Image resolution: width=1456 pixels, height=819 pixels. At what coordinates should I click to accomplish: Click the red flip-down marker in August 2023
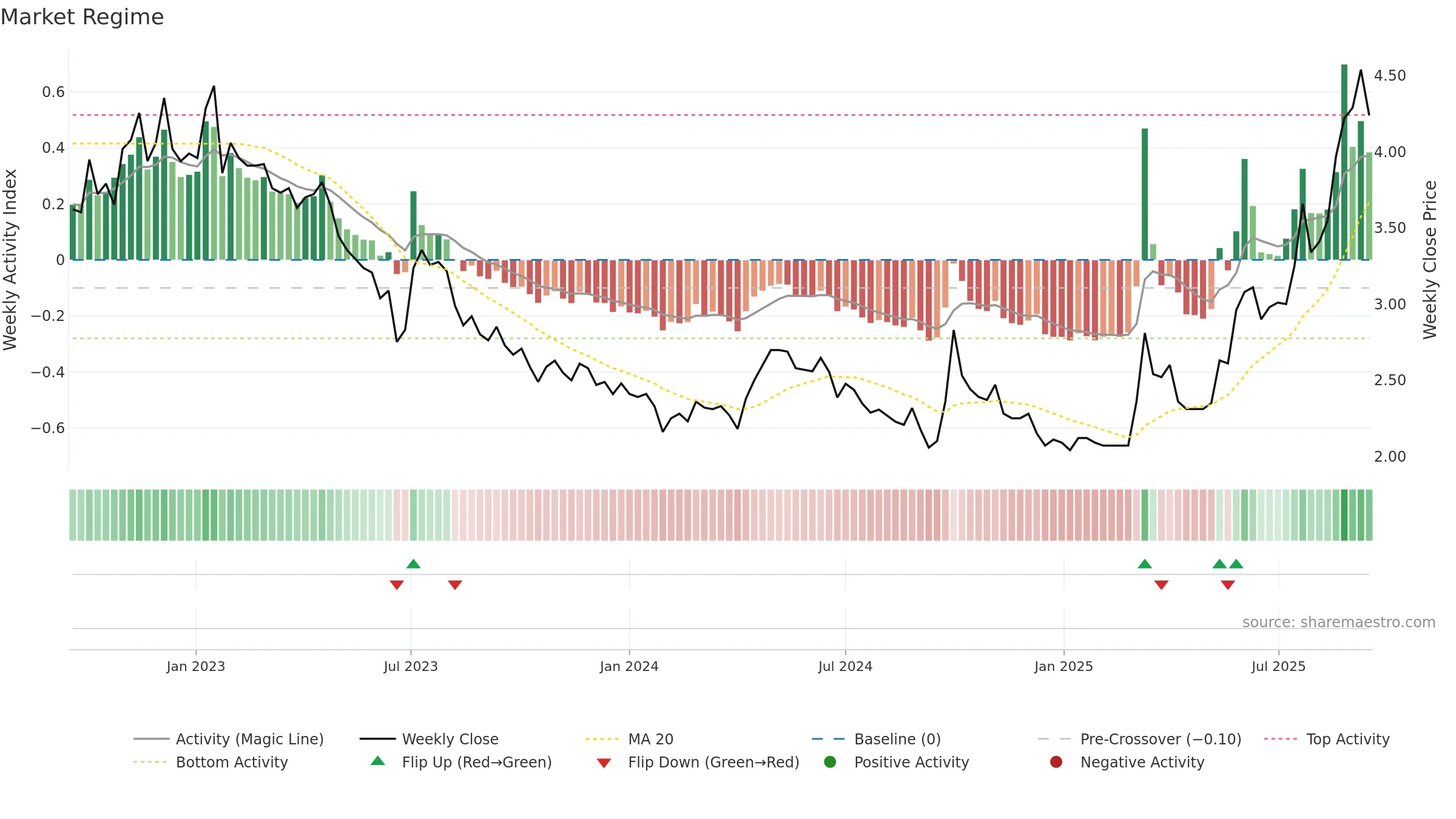455,585
